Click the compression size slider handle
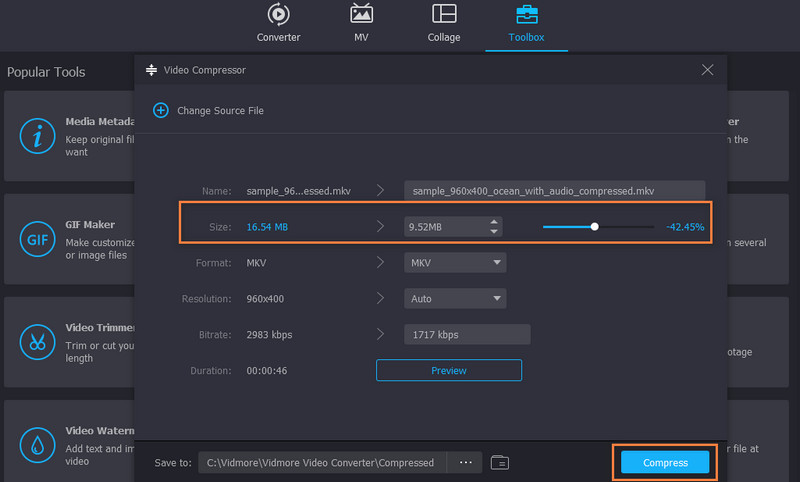The width and height of the screenshot is (800, 482). pyautogui.click(x=595, y=227)
